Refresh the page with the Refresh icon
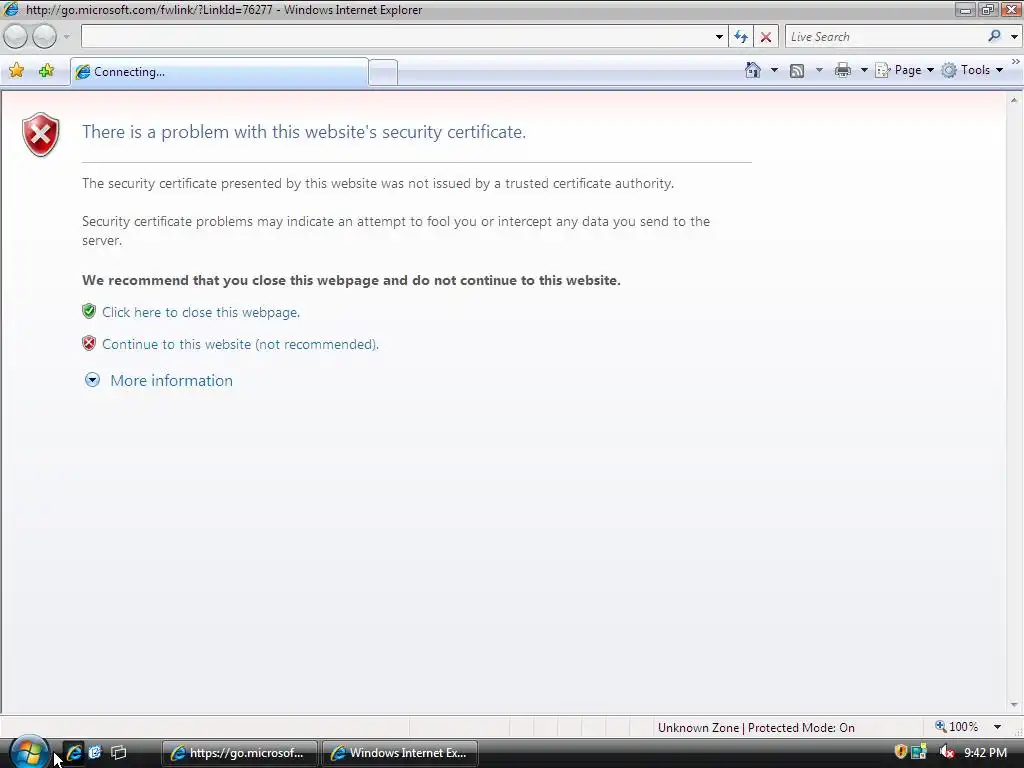Viewport: 1024px width, 768px height. click(x=741, y=37)
